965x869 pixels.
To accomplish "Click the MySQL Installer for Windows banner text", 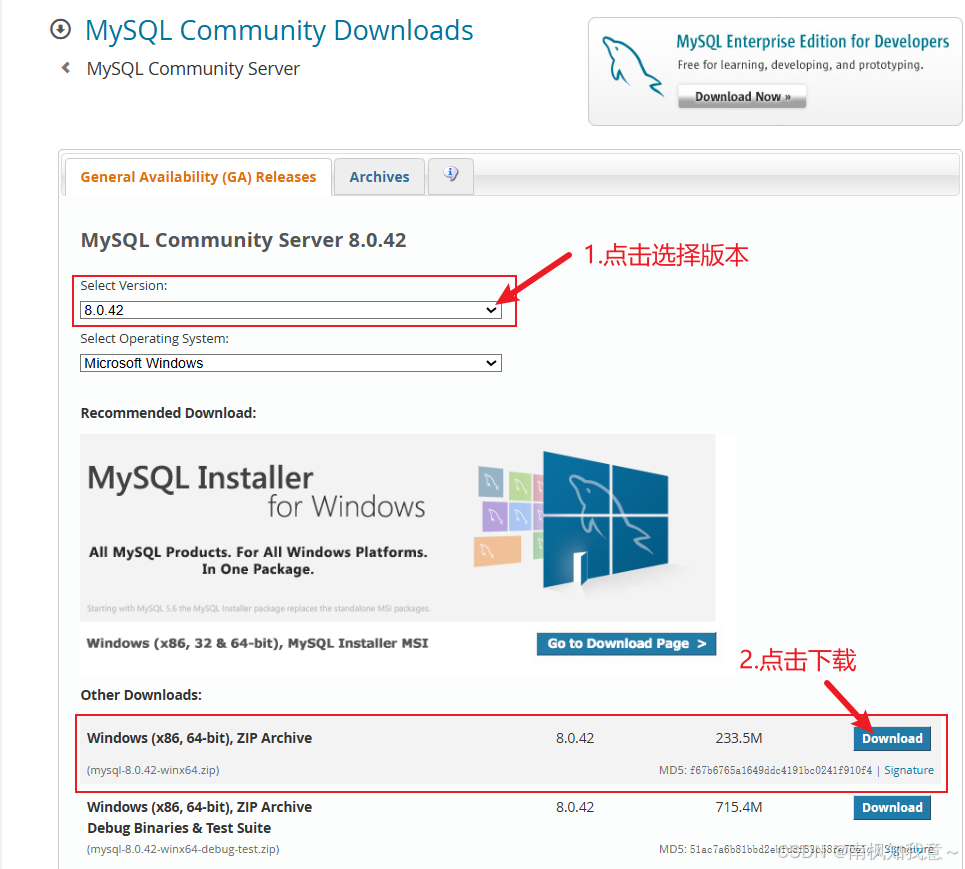I will [x=256, y=492].
